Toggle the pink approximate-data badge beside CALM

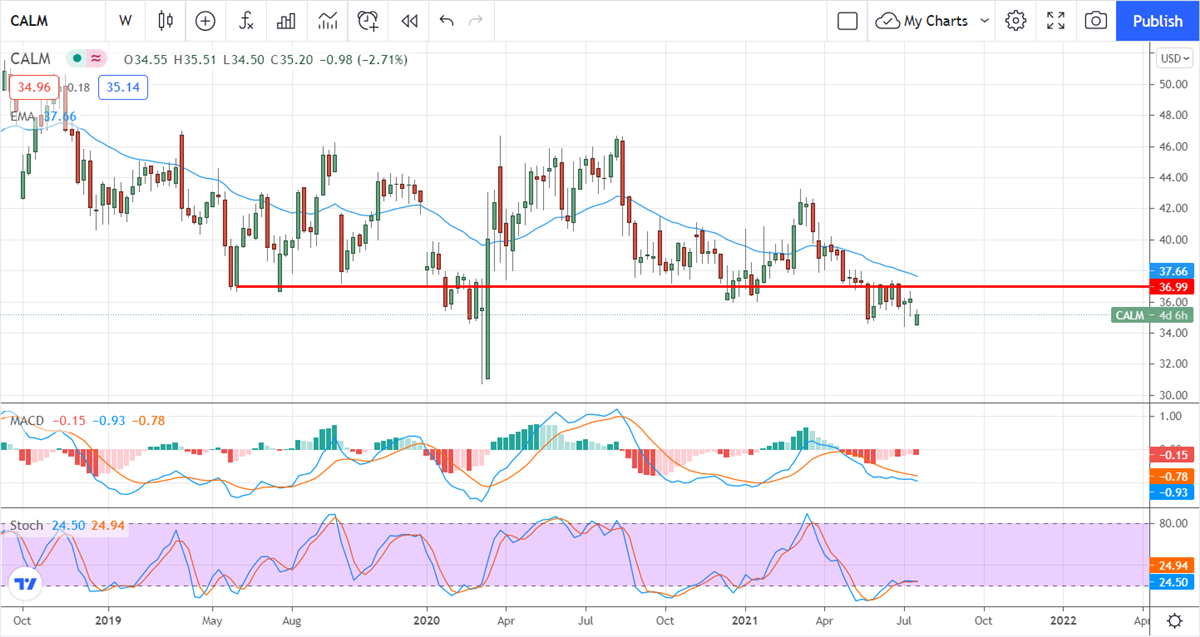pos(96,59)
